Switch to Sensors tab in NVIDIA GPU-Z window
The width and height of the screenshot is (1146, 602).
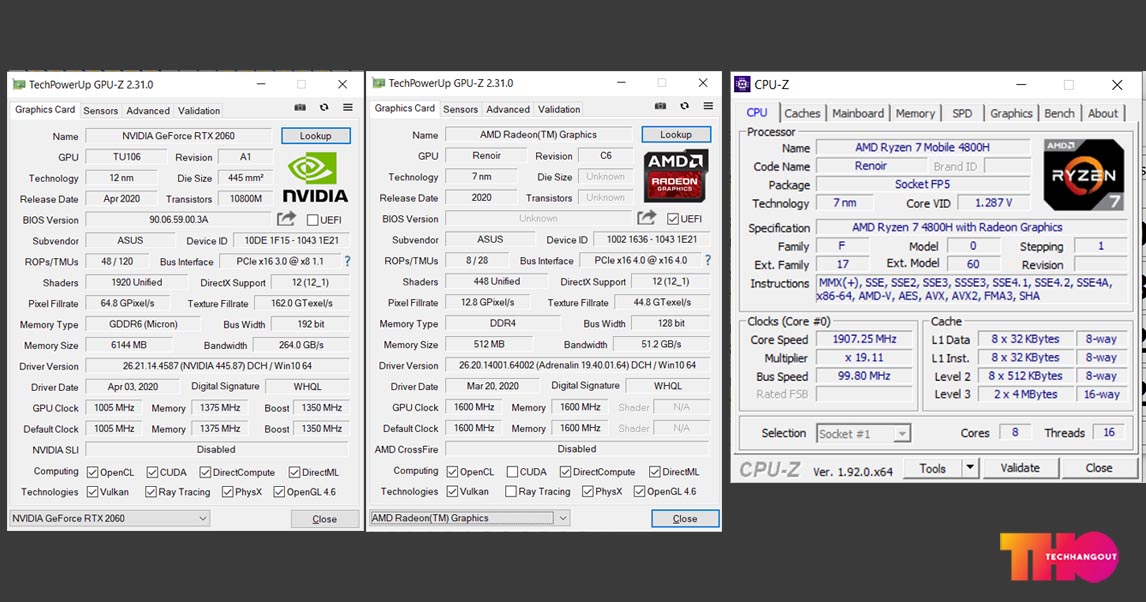pos(100,110)
